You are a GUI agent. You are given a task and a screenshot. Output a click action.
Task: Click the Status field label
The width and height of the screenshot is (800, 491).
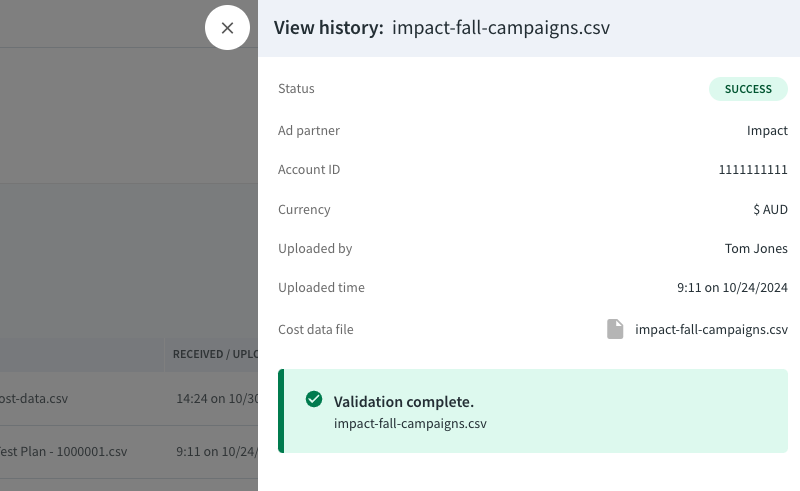pyautogui.click(x=296, y=89)
